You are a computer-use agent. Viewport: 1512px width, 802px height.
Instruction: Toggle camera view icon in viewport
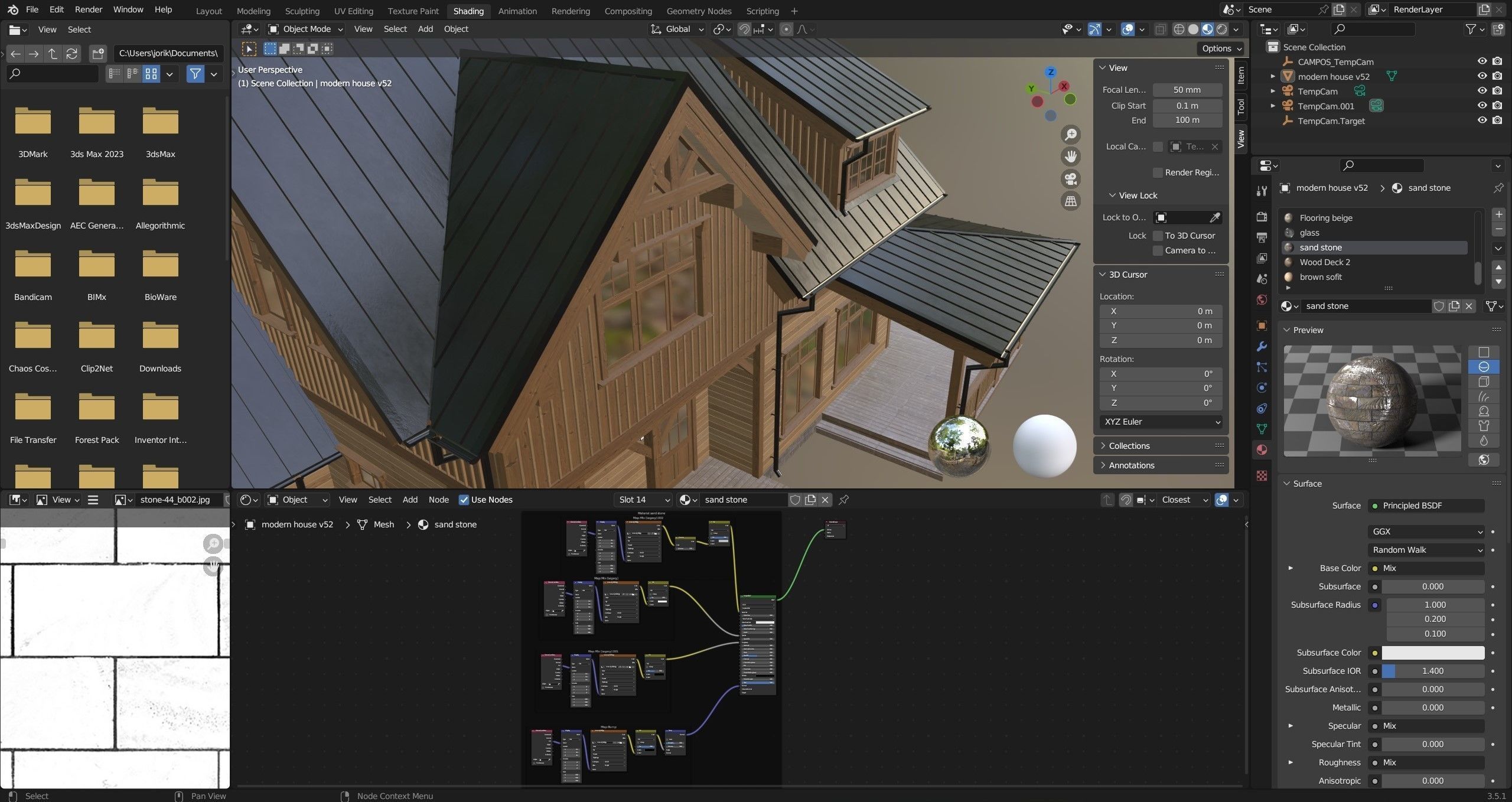(1071, 179)
